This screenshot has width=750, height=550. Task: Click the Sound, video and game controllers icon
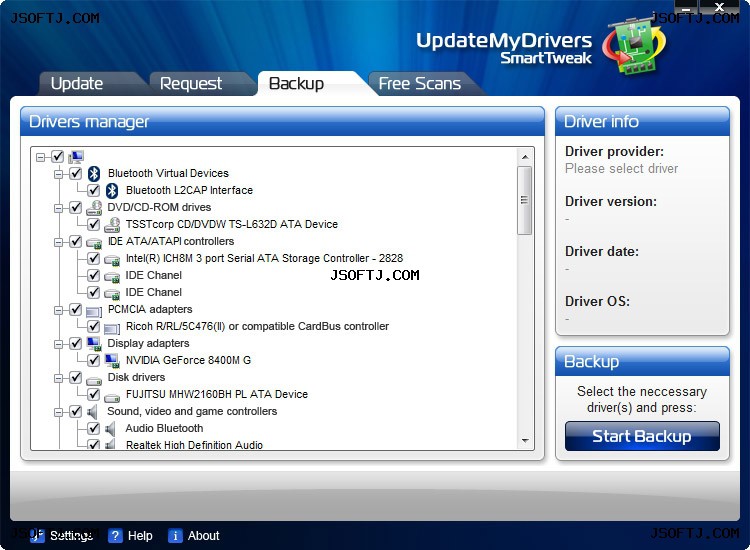click(x=92, y=411)
